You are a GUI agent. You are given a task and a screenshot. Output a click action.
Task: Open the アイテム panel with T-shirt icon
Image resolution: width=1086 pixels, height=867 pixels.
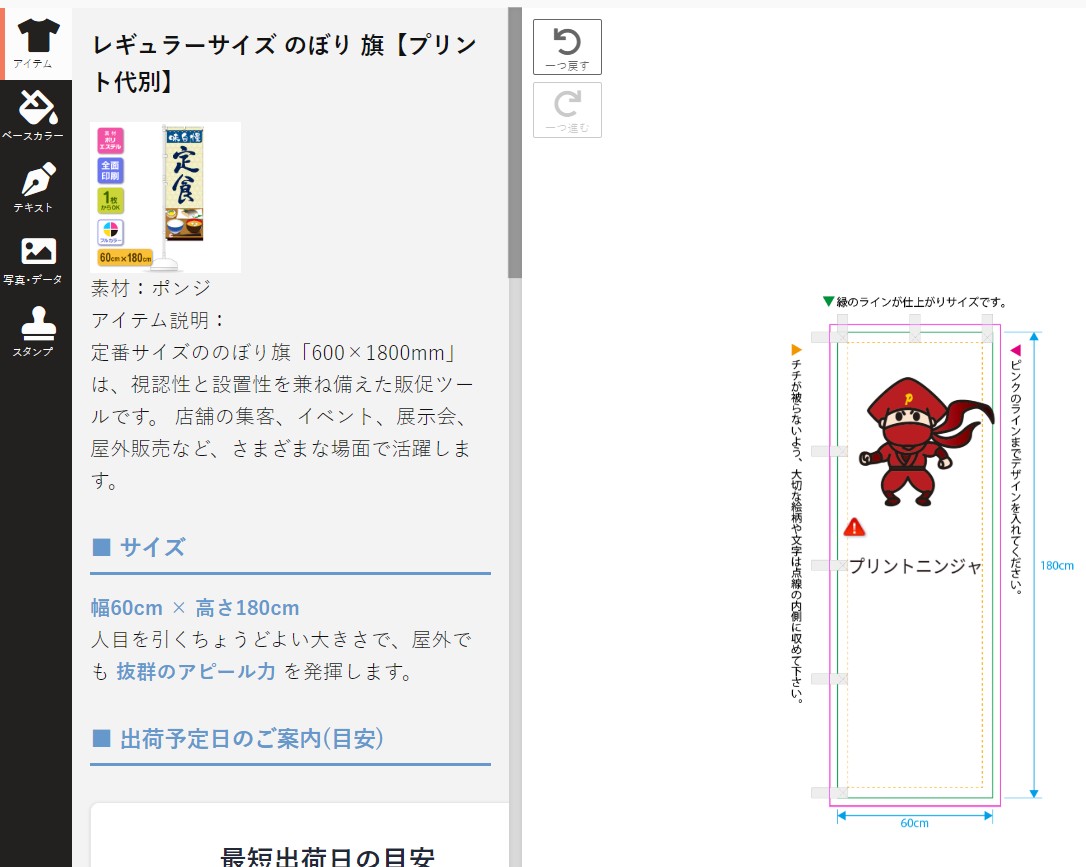[x=36, y=42]
